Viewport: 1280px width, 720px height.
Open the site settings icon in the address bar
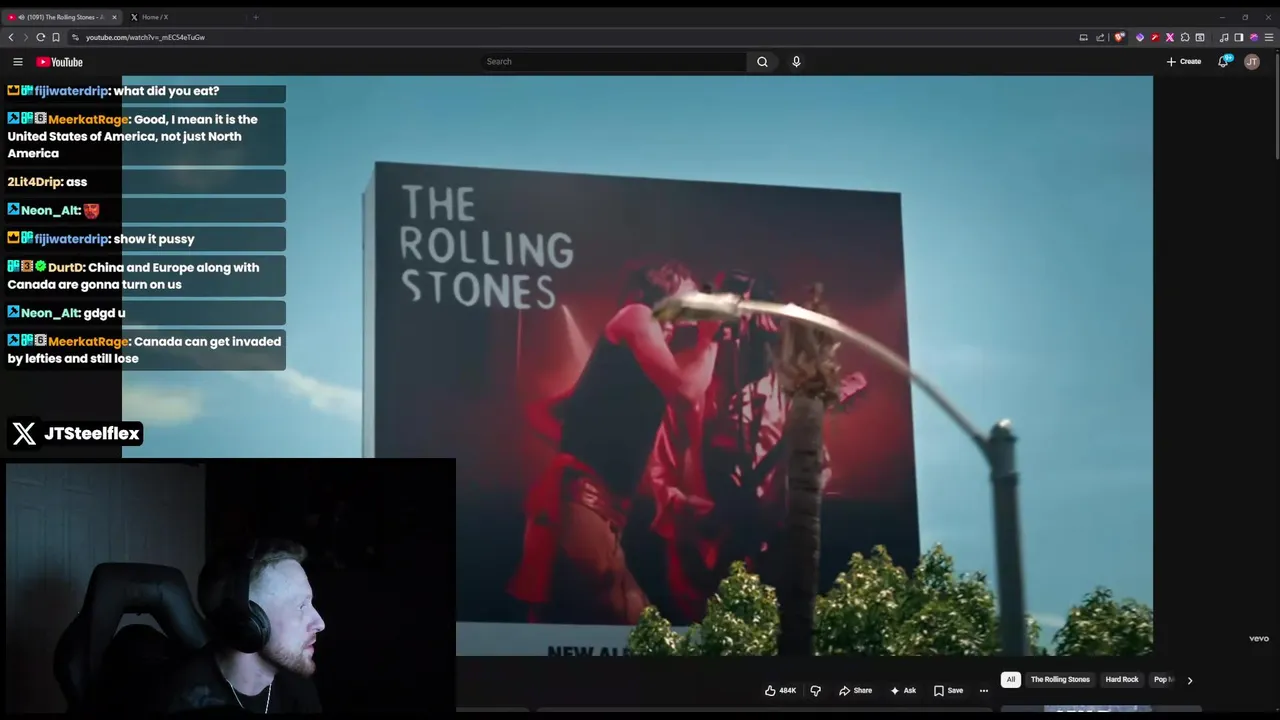(75, 37)
